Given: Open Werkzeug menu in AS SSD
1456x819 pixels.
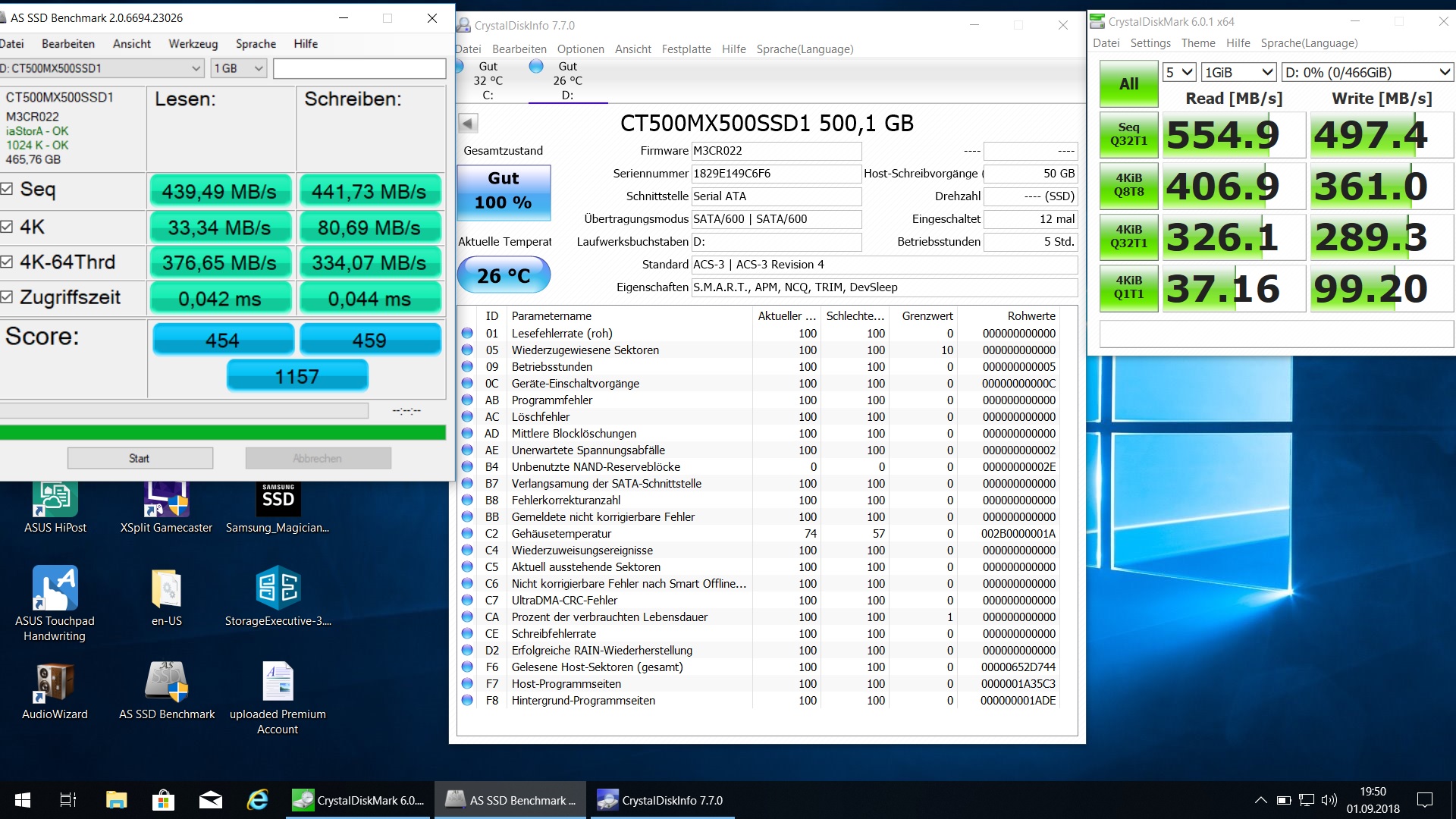Looking at the screenshot, I should coord(193,44).
